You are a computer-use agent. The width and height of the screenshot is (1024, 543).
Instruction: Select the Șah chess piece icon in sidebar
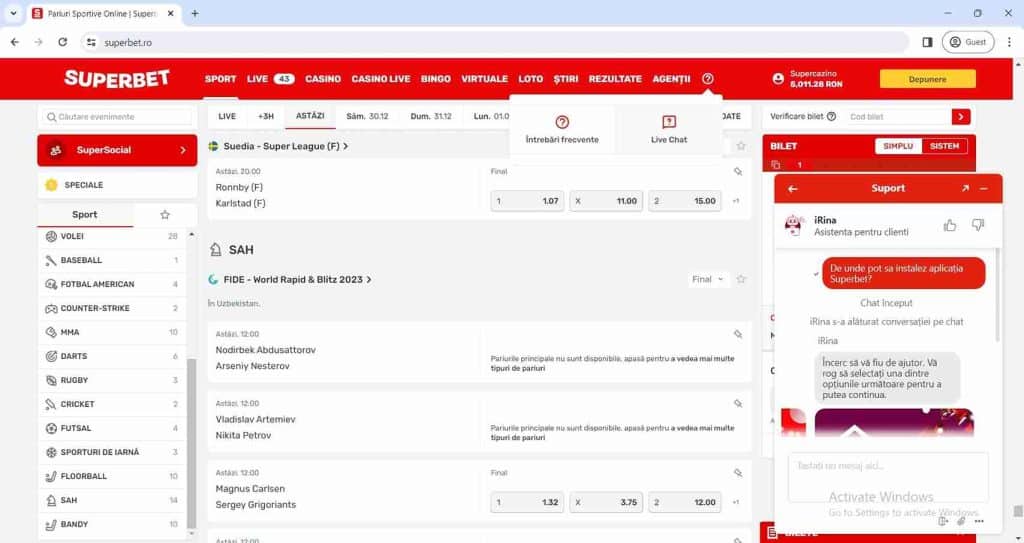51,501
